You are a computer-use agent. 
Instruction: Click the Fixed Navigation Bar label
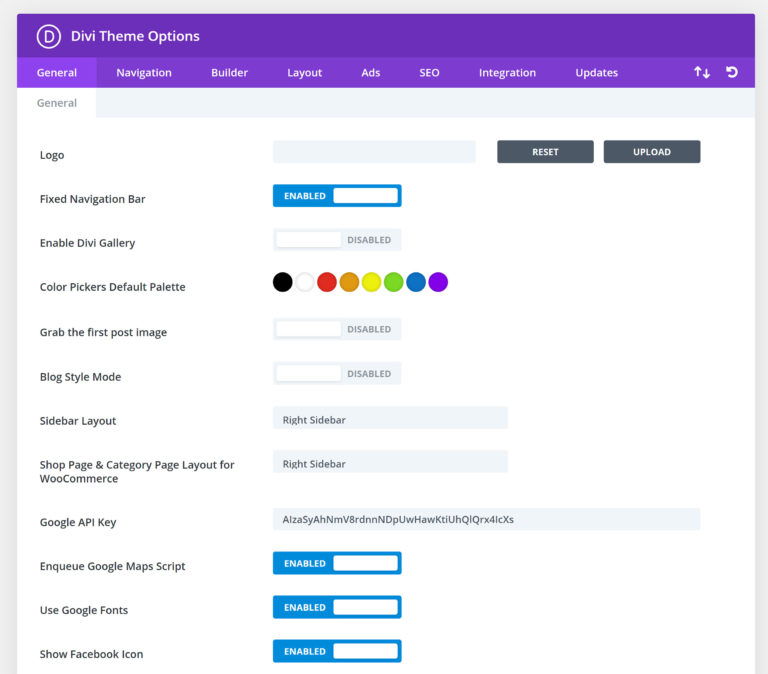(93, 199)
